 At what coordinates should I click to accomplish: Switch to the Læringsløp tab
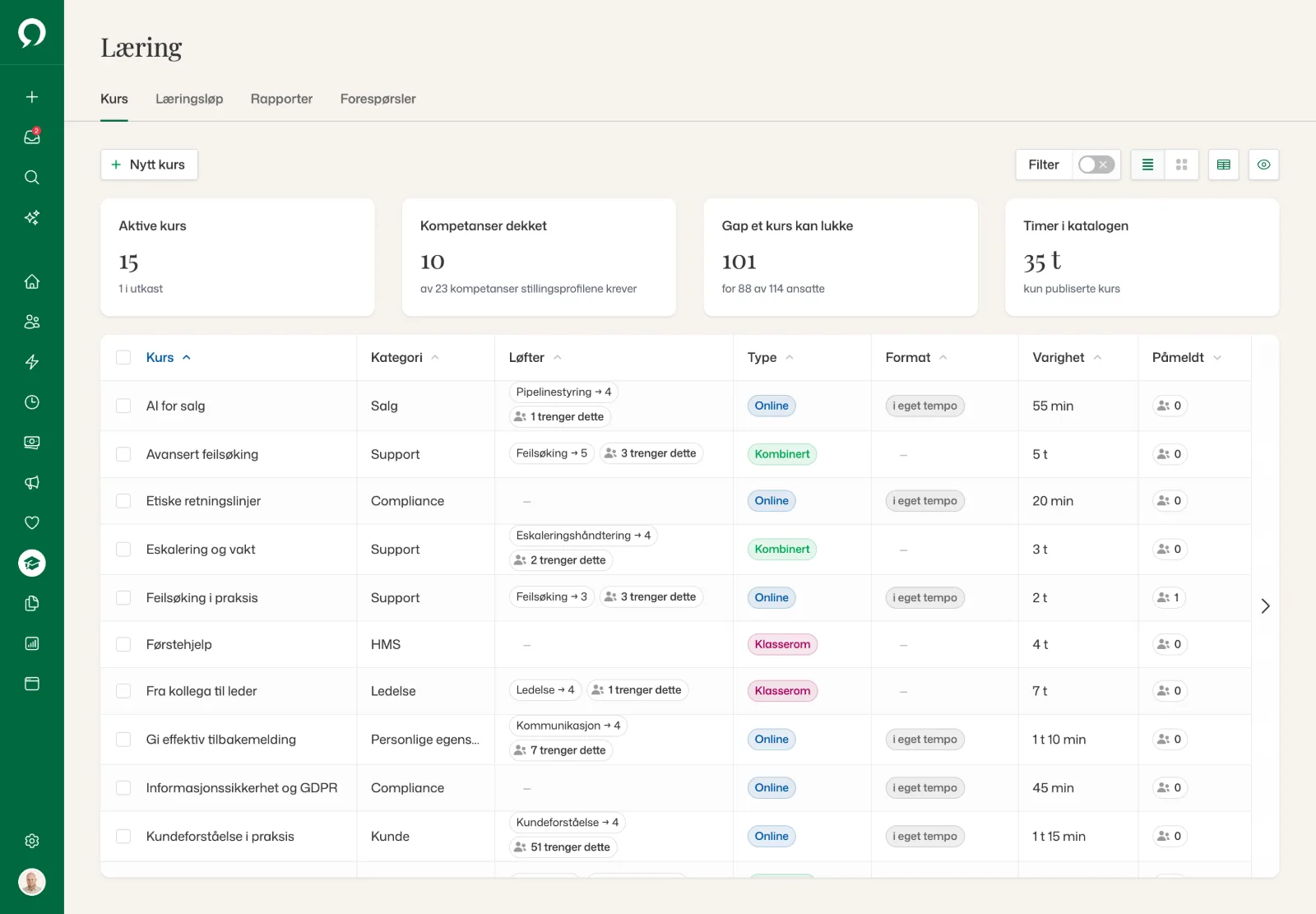click(x=189, y=99)
